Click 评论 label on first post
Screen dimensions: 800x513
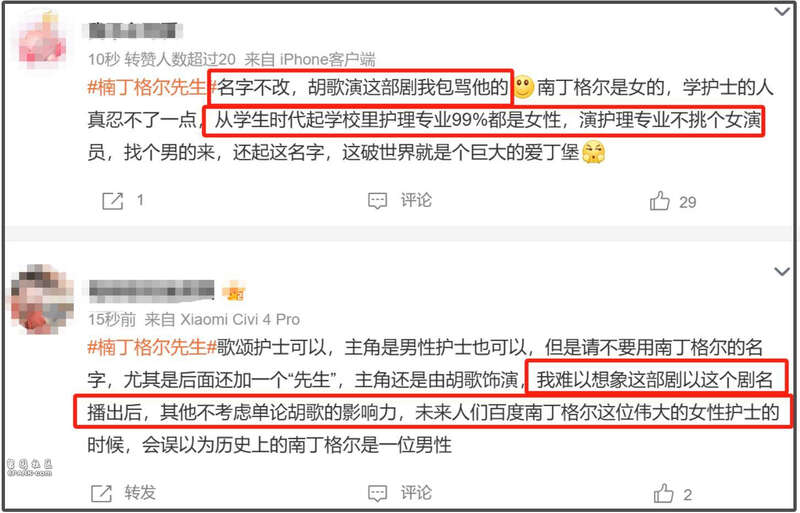[416, 200]
